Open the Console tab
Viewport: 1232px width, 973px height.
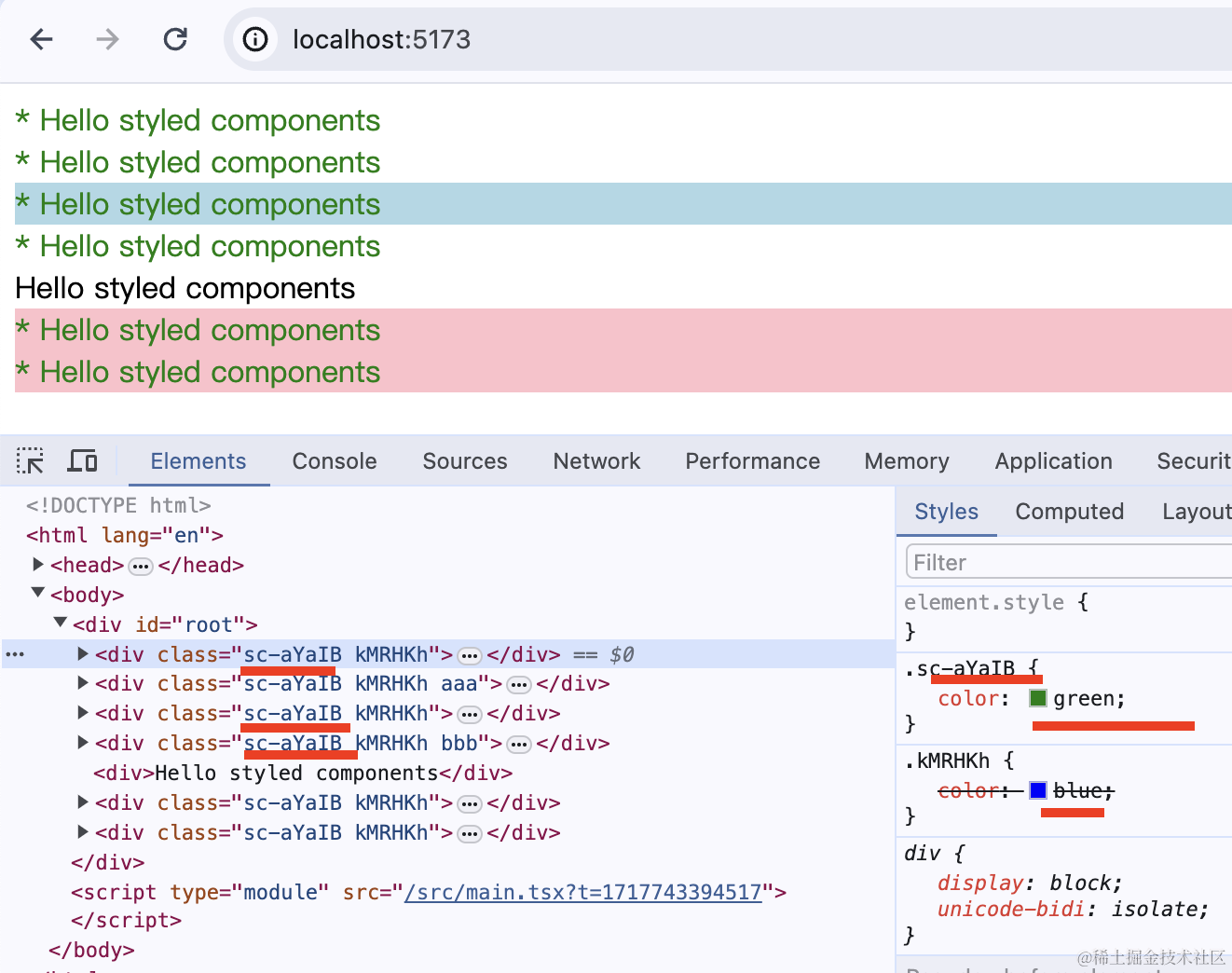(335, 461)
